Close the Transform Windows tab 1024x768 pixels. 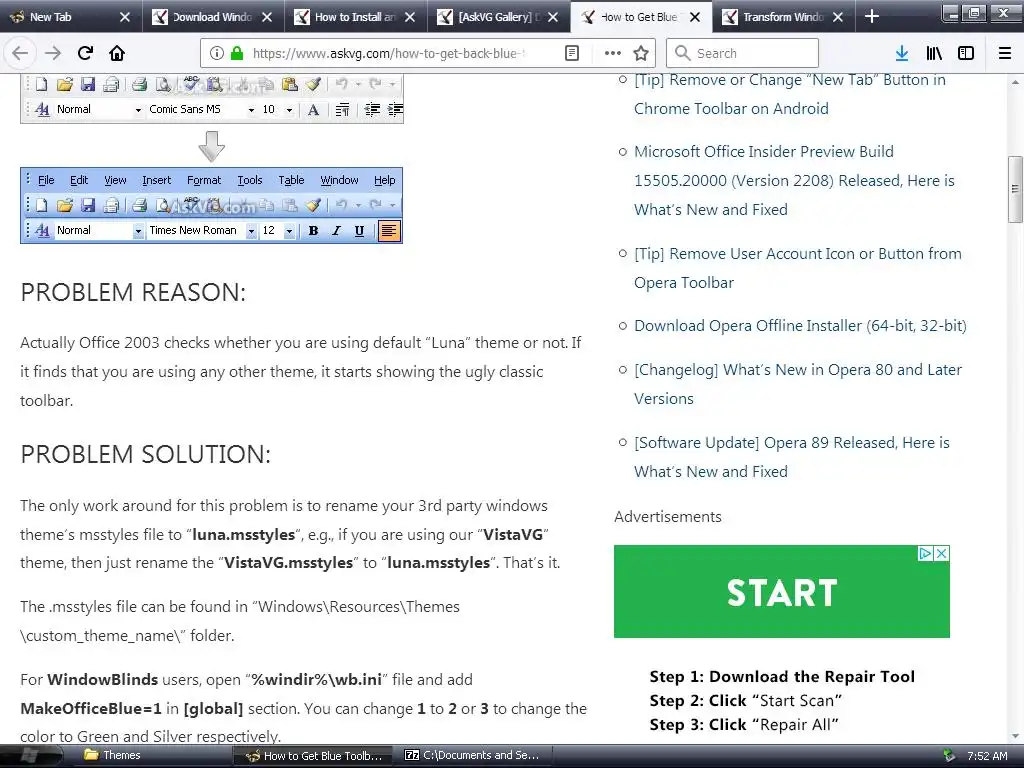pos(839,17)
